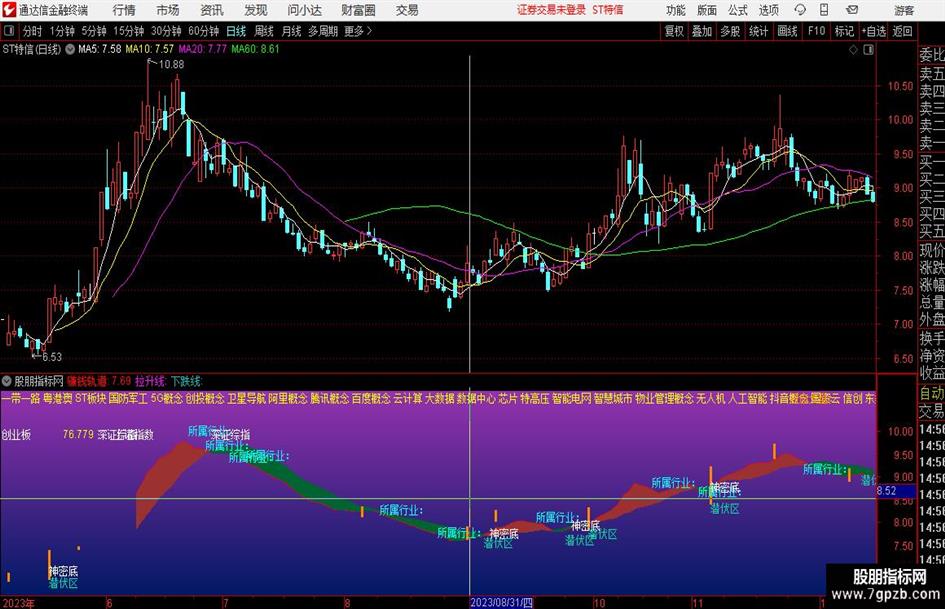The image size is (945, 609).
Task: Click the MA10: 7.57 moving average label
Action: (149, 49)
